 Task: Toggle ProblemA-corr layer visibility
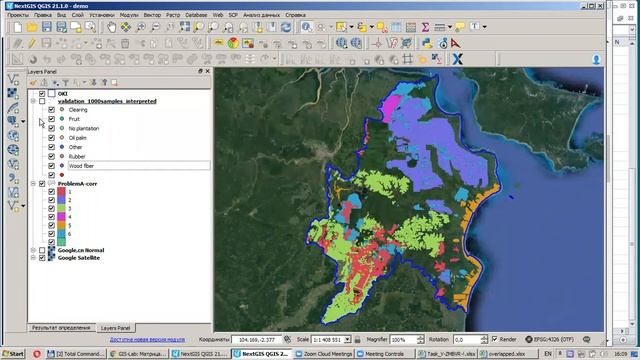[x=42, y=184]
